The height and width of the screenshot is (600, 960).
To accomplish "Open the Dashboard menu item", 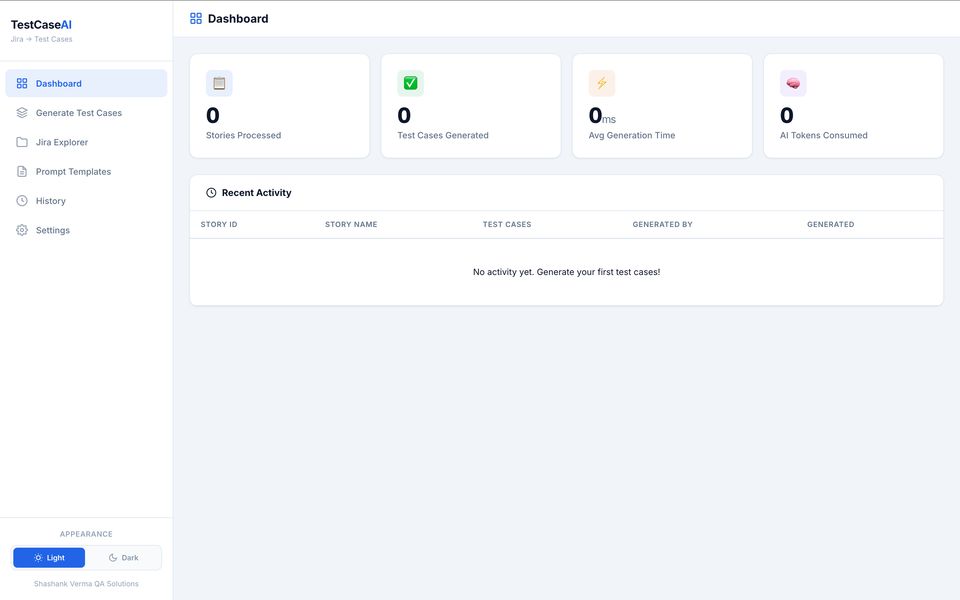I will pos(86,83).
